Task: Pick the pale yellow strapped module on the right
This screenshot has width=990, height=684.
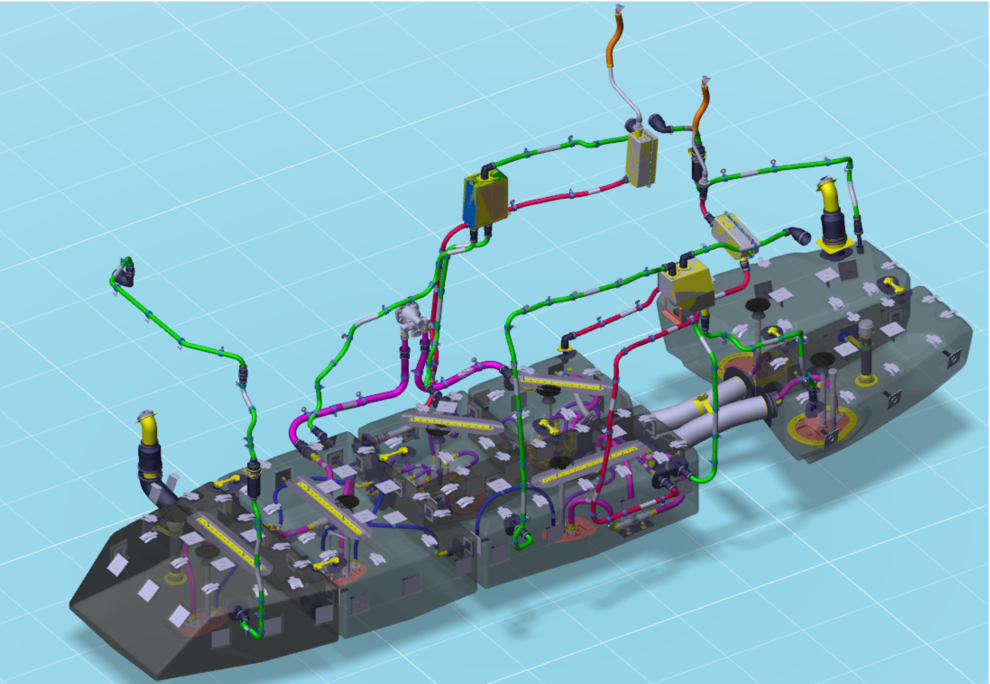Action: point(733,234)
